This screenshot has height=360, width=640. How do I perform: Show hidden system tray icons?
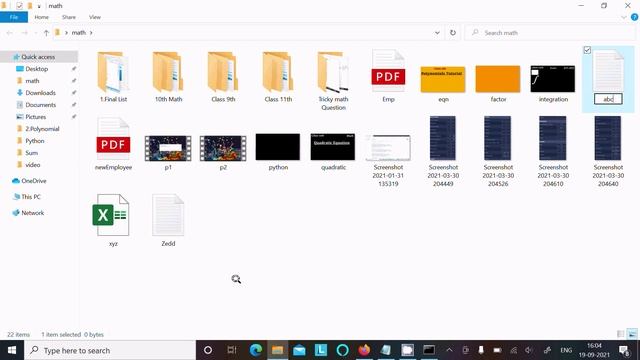[x=449, y=350]
